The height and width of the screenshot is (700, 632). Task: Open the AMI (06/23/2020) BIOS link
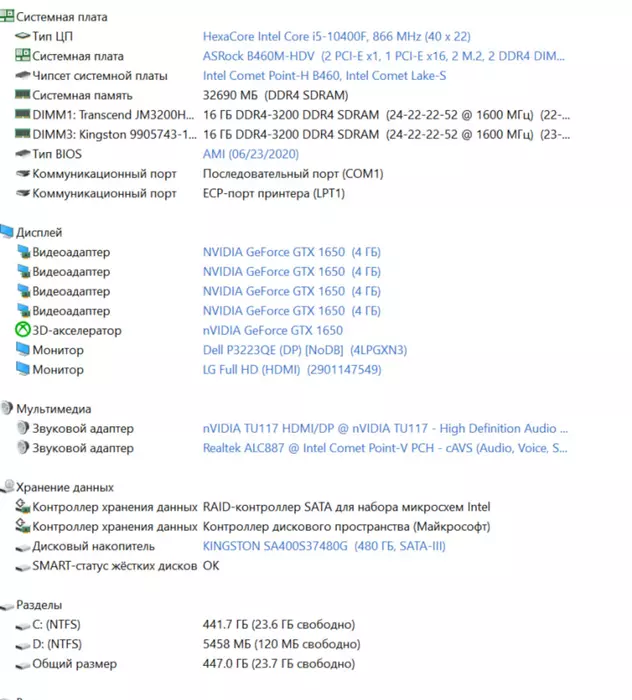point(251,154)
